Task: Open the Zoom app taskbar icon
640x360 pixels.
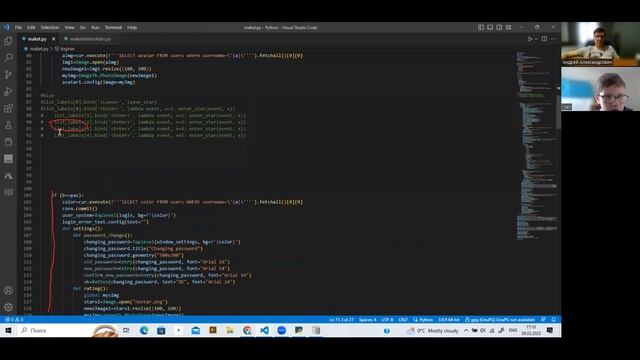Action: click(281, 330)
